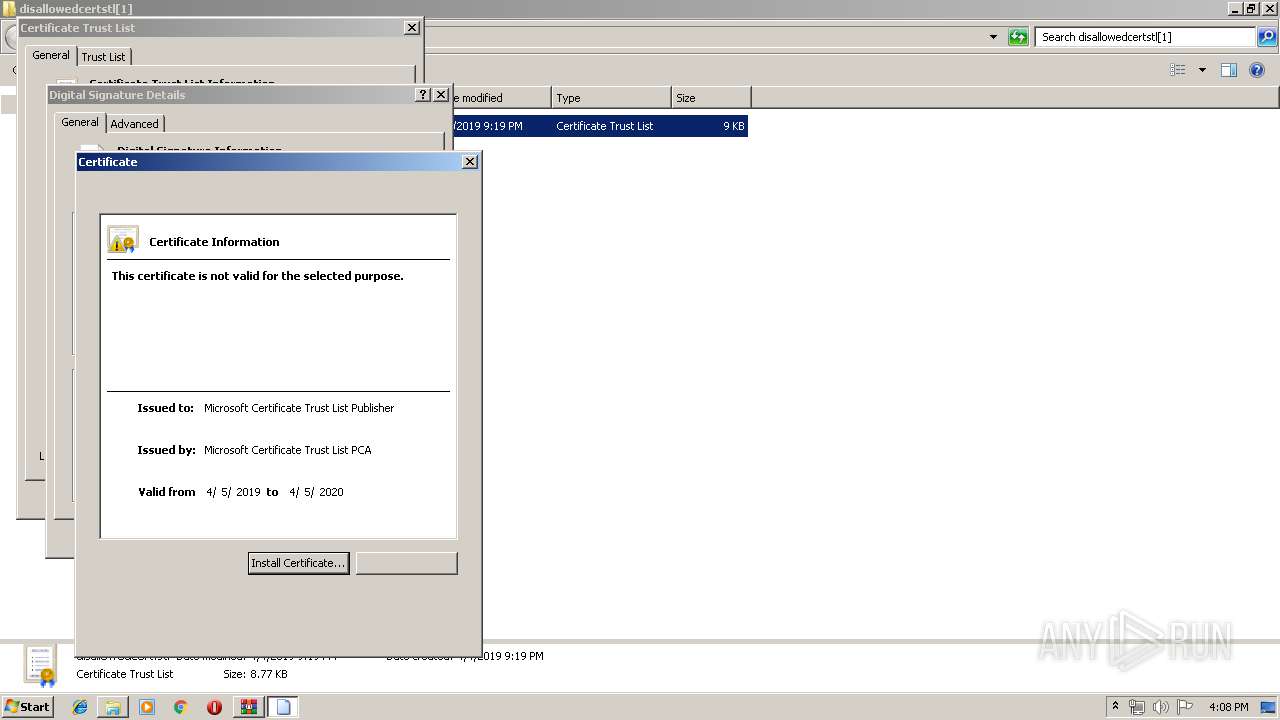The width and height of the screenshot is (1280, 720).
Task: Toggle the preview pane icon
Action: [1229, 70]
